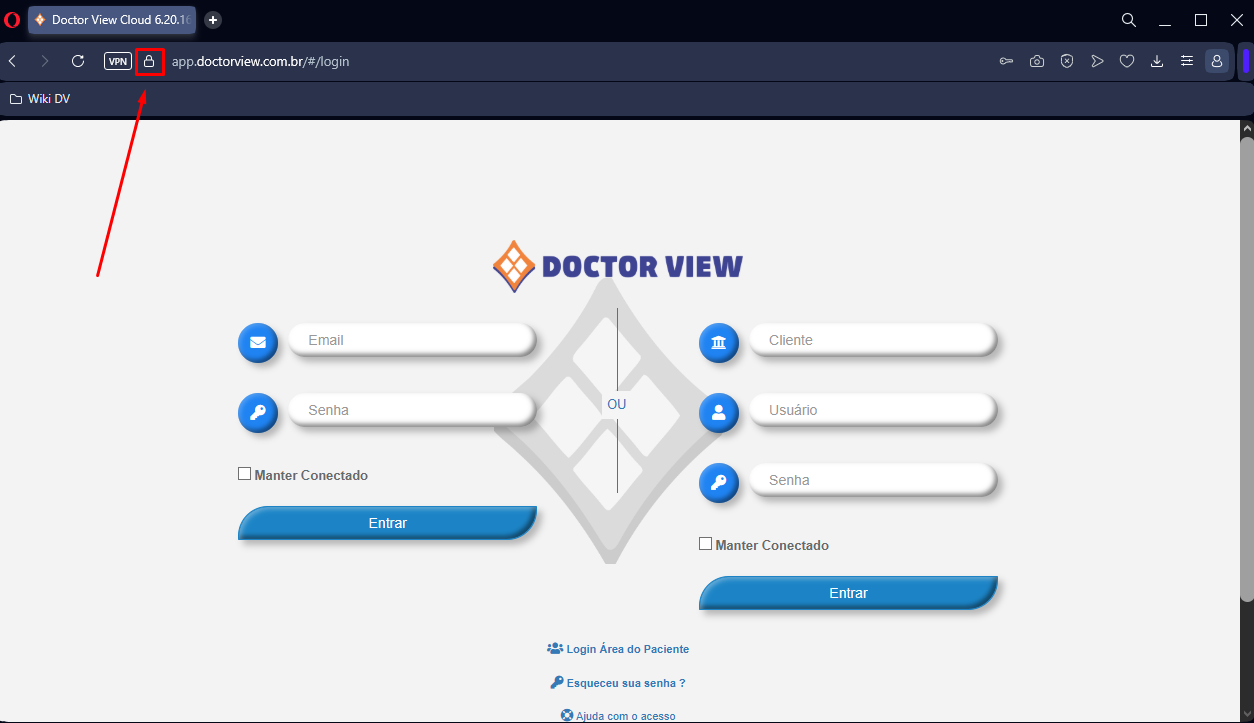Image resolution: width=1254 pixels, height=723 pixels.
Task: Open the Login Área do Paciente link
Action: (627, 649)
